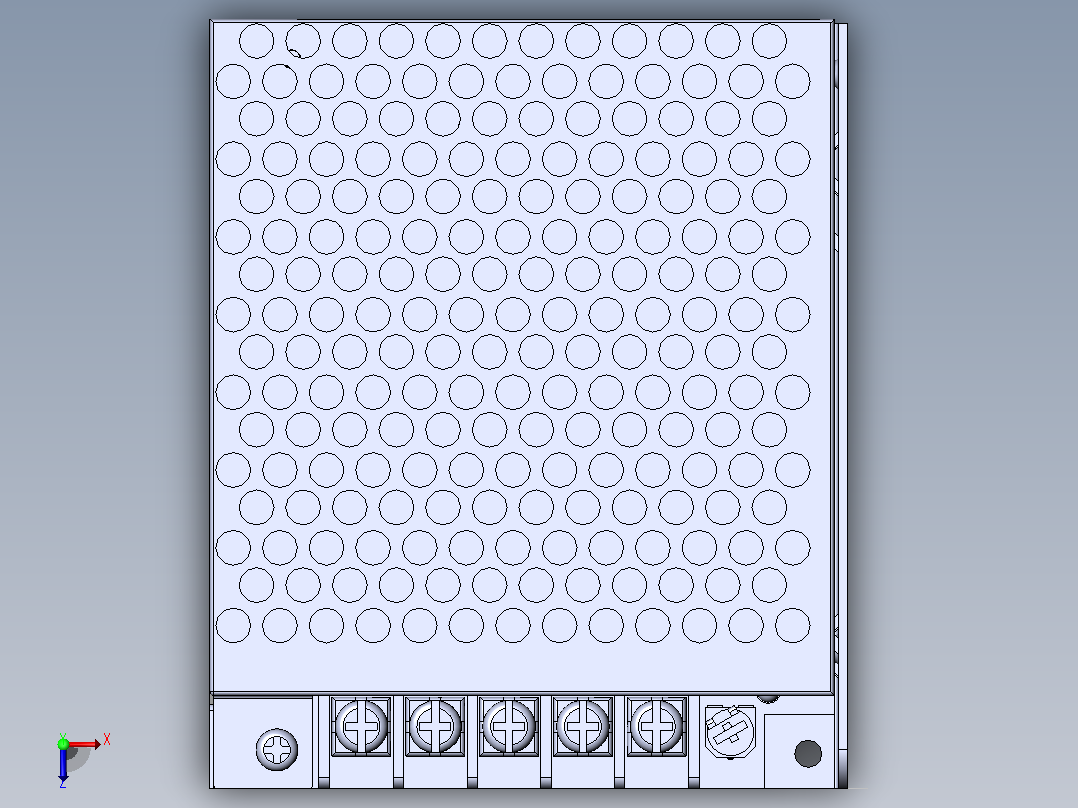Select the dark round hole beside the potentiometer
The image size is (1078, 808).
808,754
